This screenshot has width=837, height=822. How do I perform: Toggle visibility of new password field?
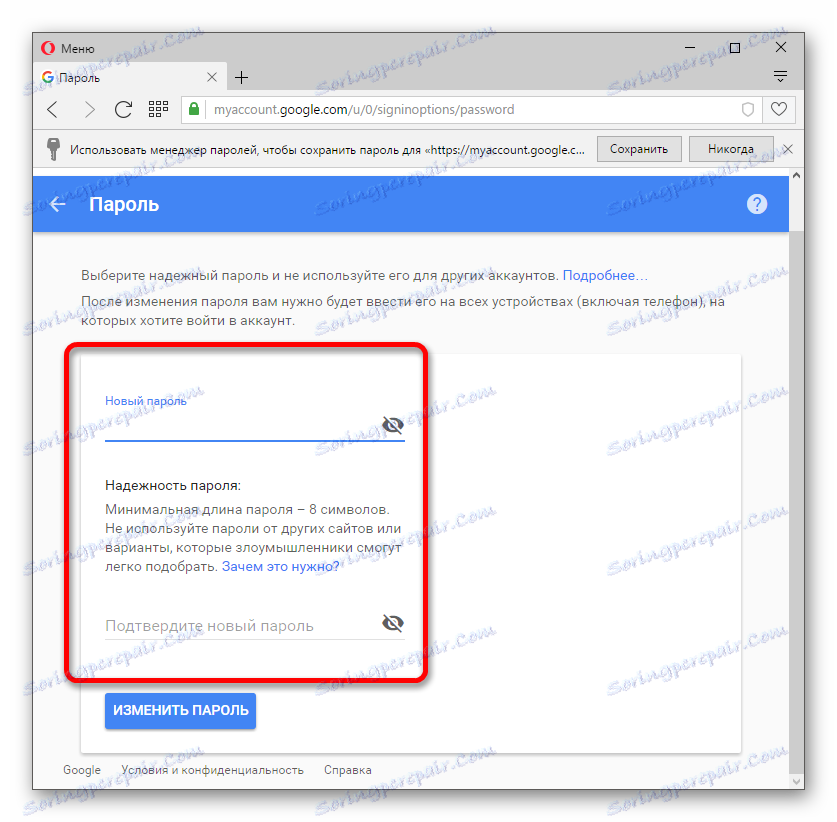tap(393, 425)
